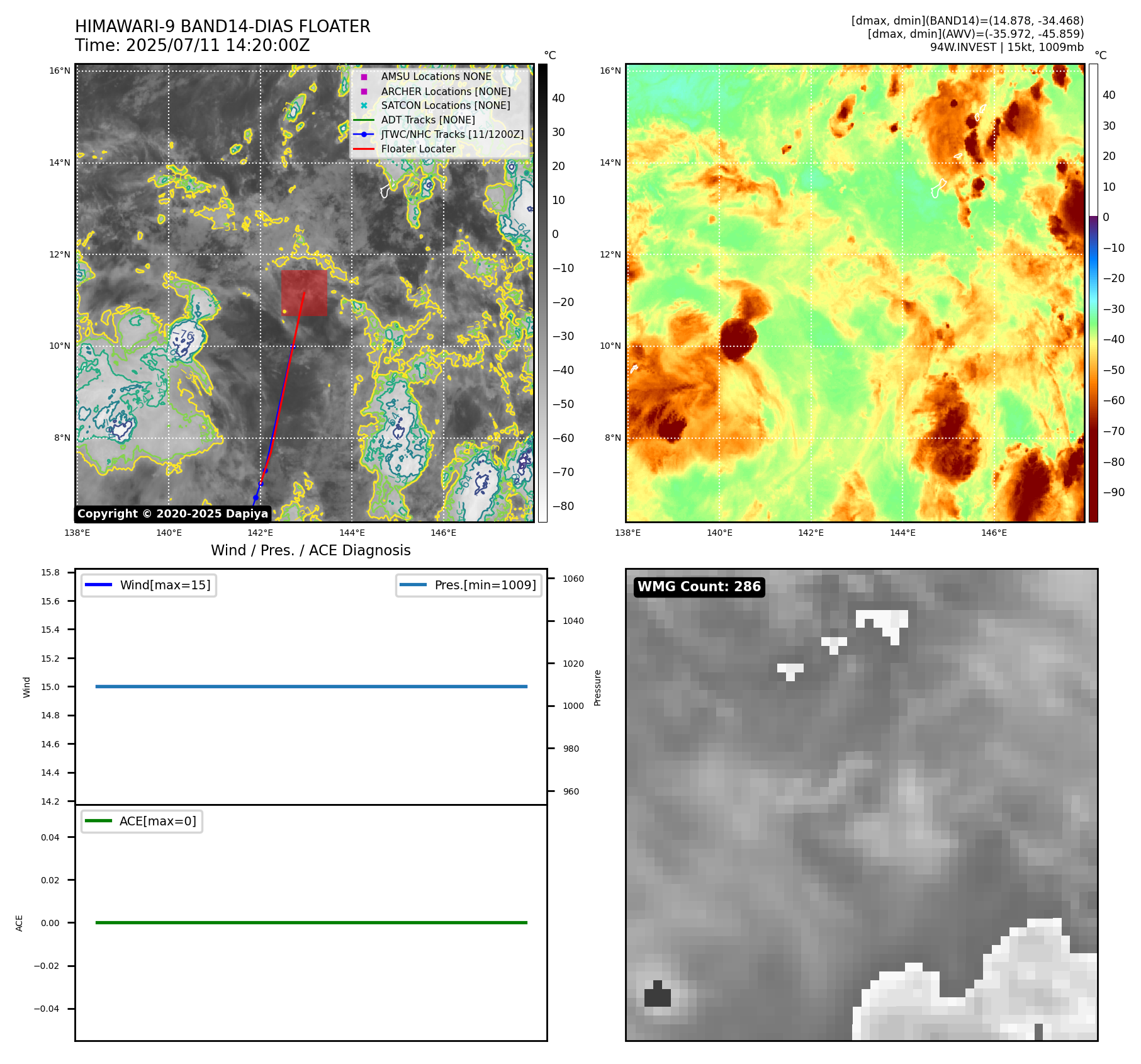The height and width of the screenshot is (1064, 1141).
Task: Click the red floater box on infrared map
Action: point(304,293)
